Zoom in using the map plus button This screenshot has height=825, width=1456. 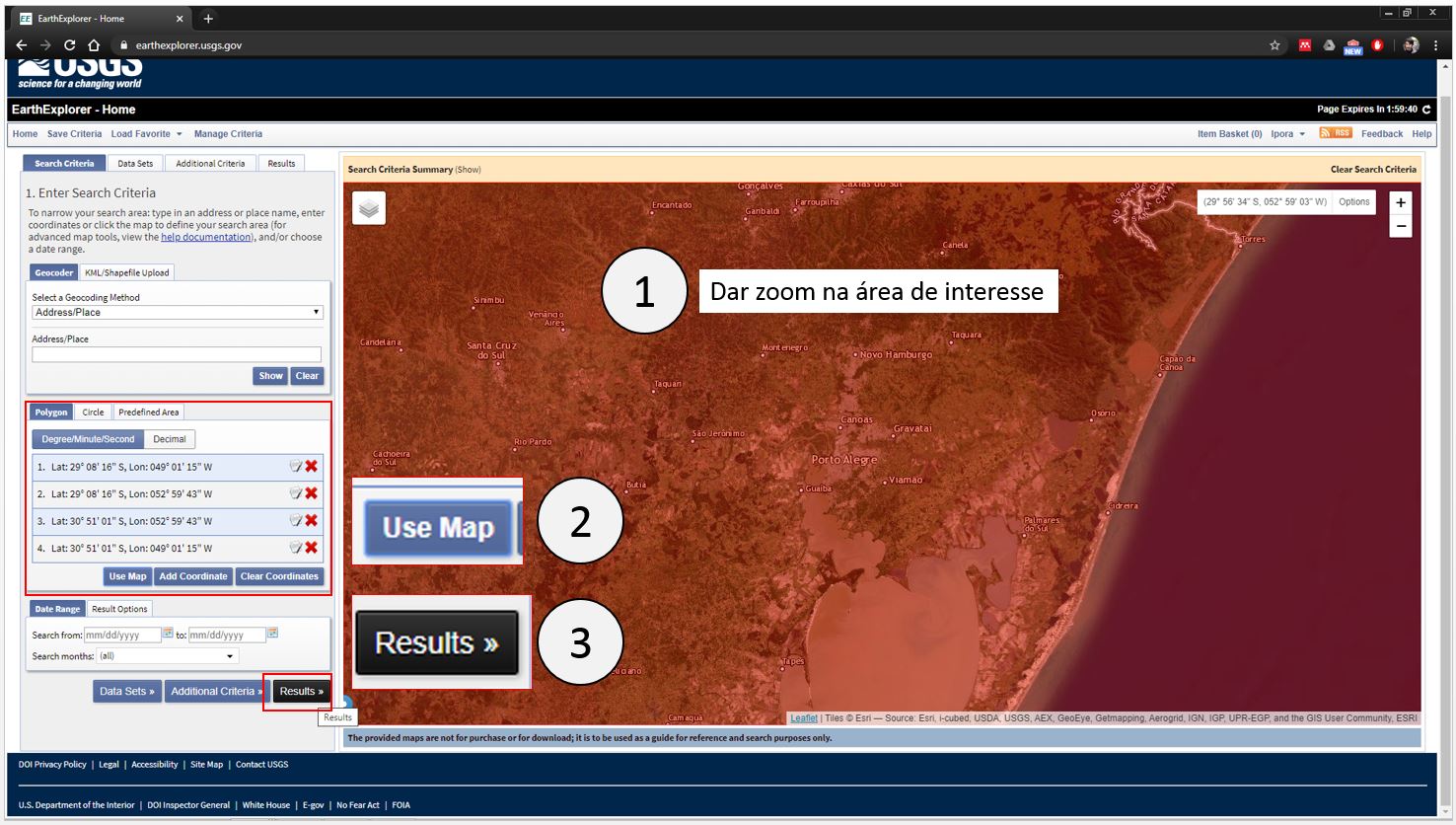click(1400, 202)
